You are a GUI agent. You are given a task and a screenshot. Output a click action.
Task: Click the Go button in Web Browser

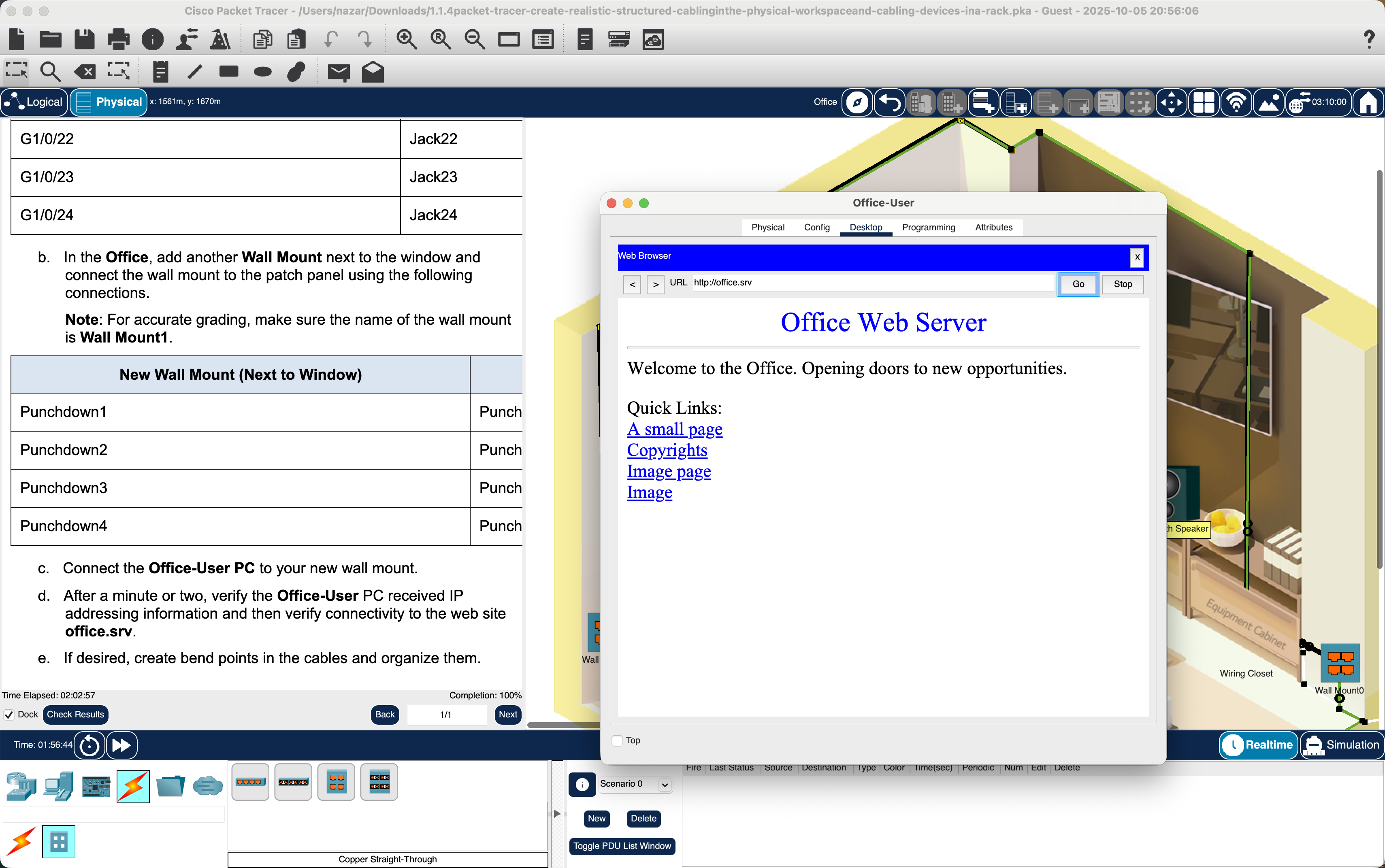click(x=1078, y=284)
